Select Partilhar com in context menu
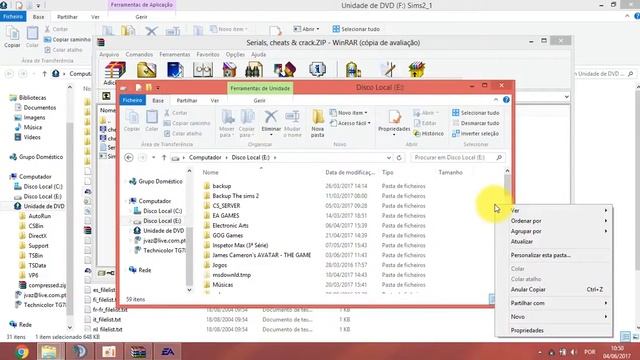This screenshot has height=360, width=640. pyautogui.click(x=554, y=303)
